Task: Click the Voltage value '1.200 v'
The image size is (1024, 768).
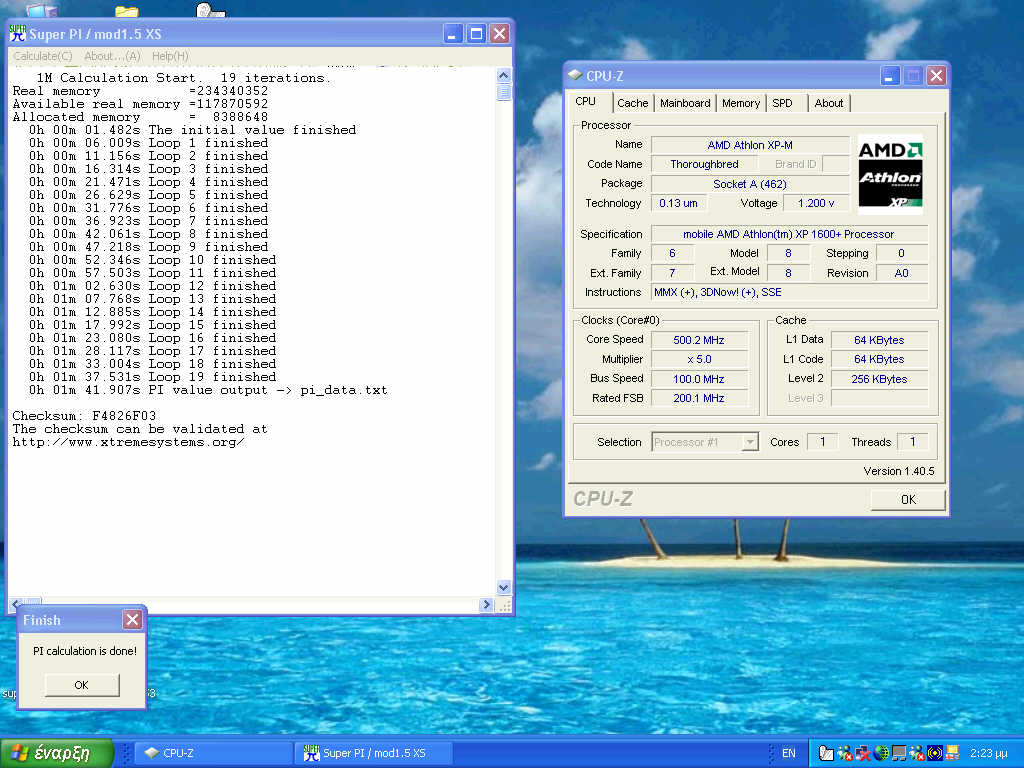Action: 816,203
